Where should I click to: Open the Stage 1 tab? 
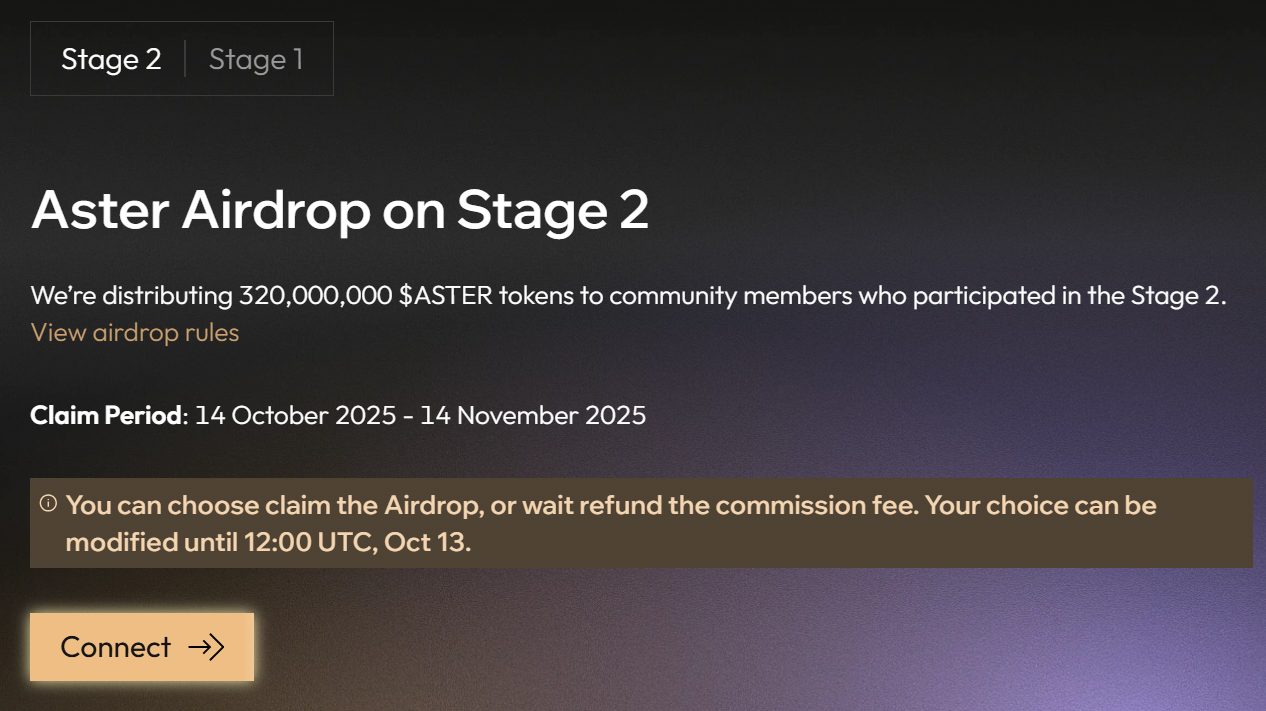tap(256, 60)
